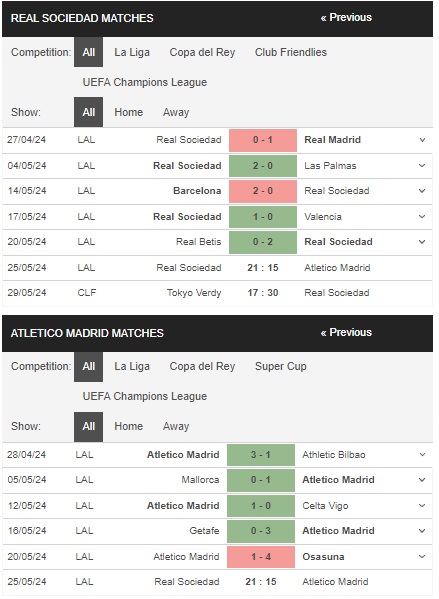This screenshot has width=439, height=599.
Task: Show only Away matches for Atletico Madrid
Action: click(176, 426)
